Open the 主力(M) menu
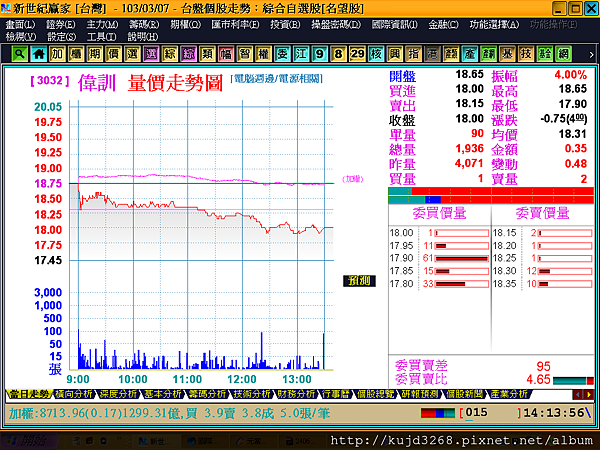600x450 pixels. coord(102,25)
